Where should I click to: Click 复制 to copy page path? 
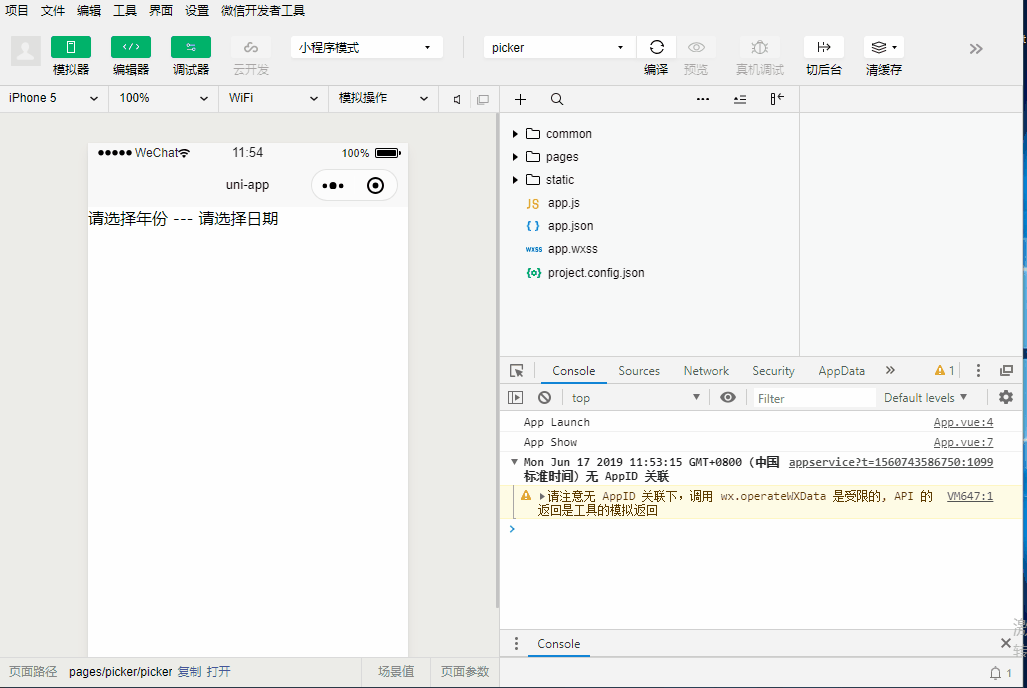[189, 672]
